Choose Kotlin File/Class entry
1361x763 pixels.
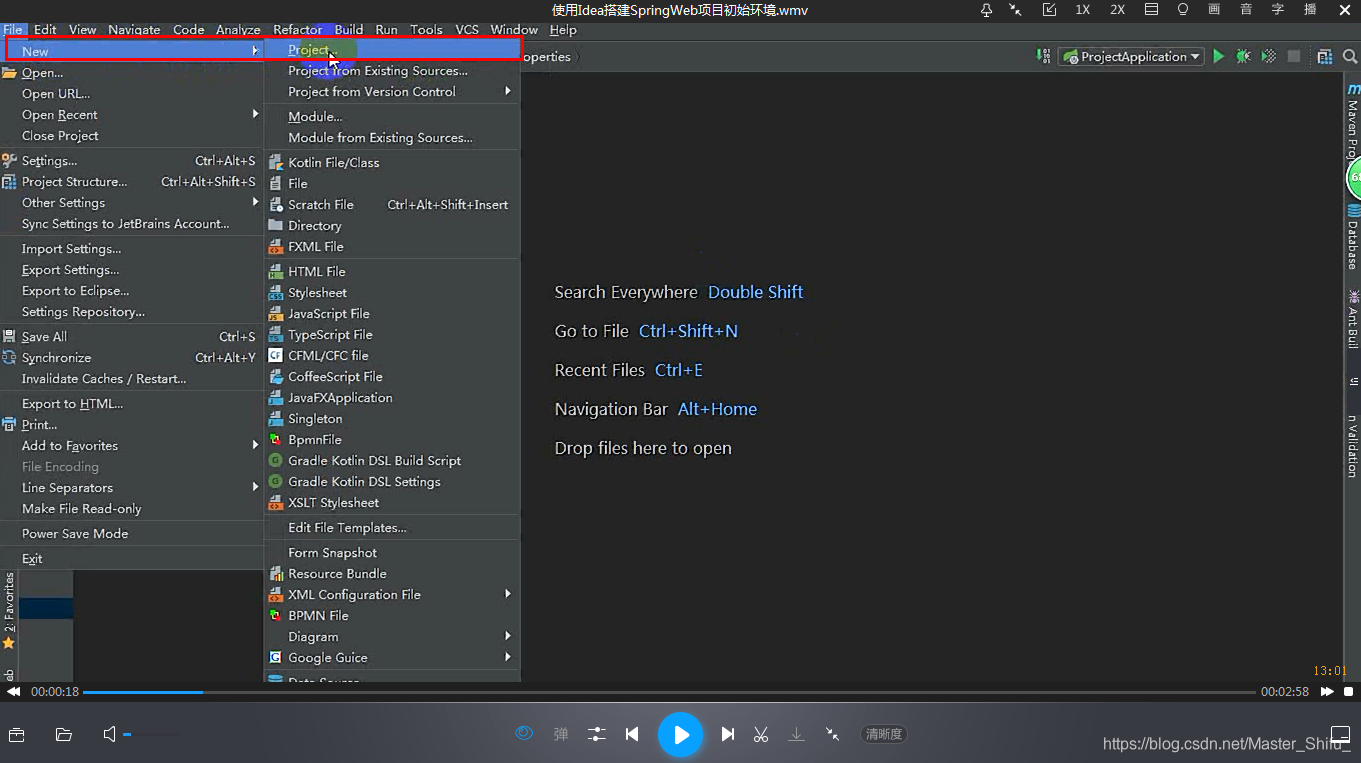coord(392,163)
